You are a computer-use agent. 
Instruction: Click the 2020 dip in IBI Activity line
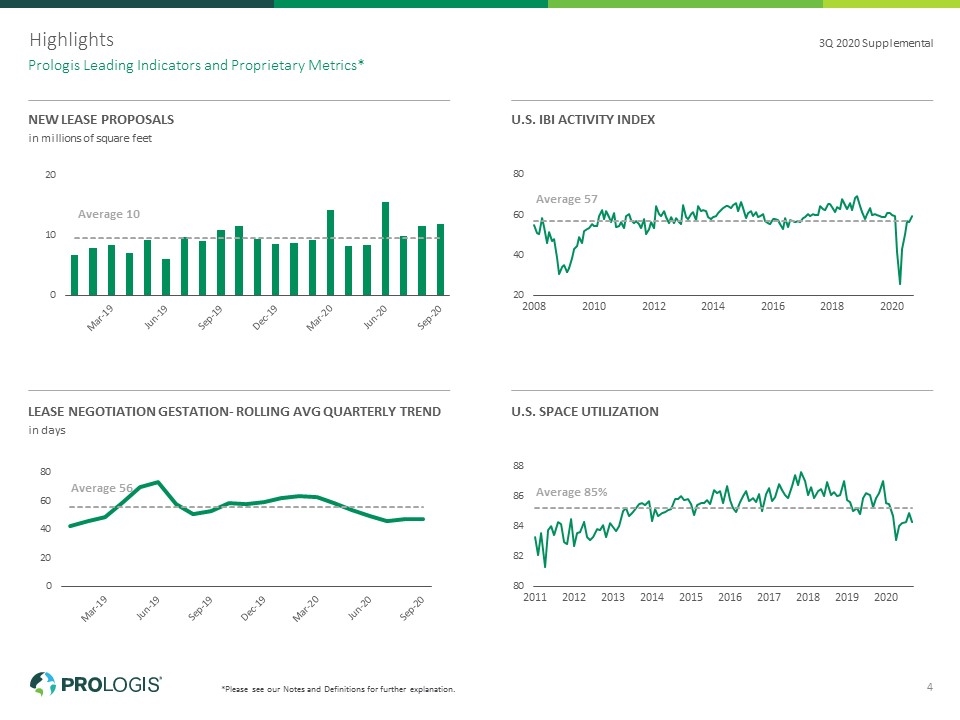coord(899,283)
